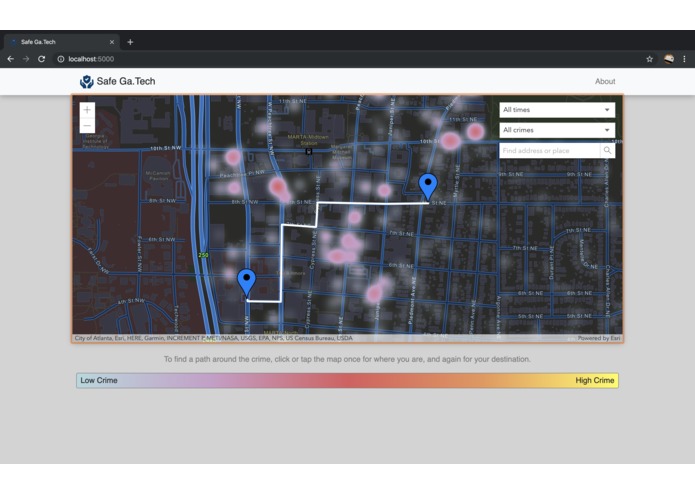Click the browser back arrow
The image size is (695, 494).
click(11, 59)
